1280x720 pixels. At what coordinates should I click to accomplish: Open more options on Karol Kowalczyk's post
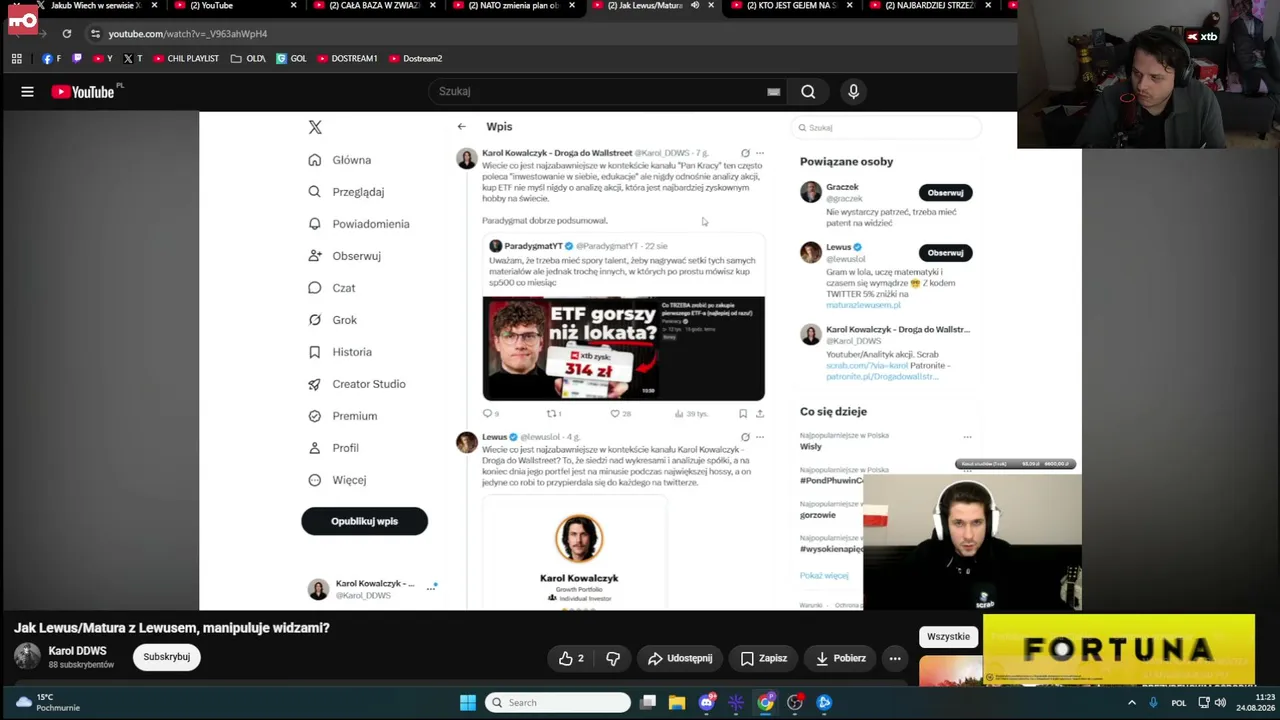coord(760,154)
